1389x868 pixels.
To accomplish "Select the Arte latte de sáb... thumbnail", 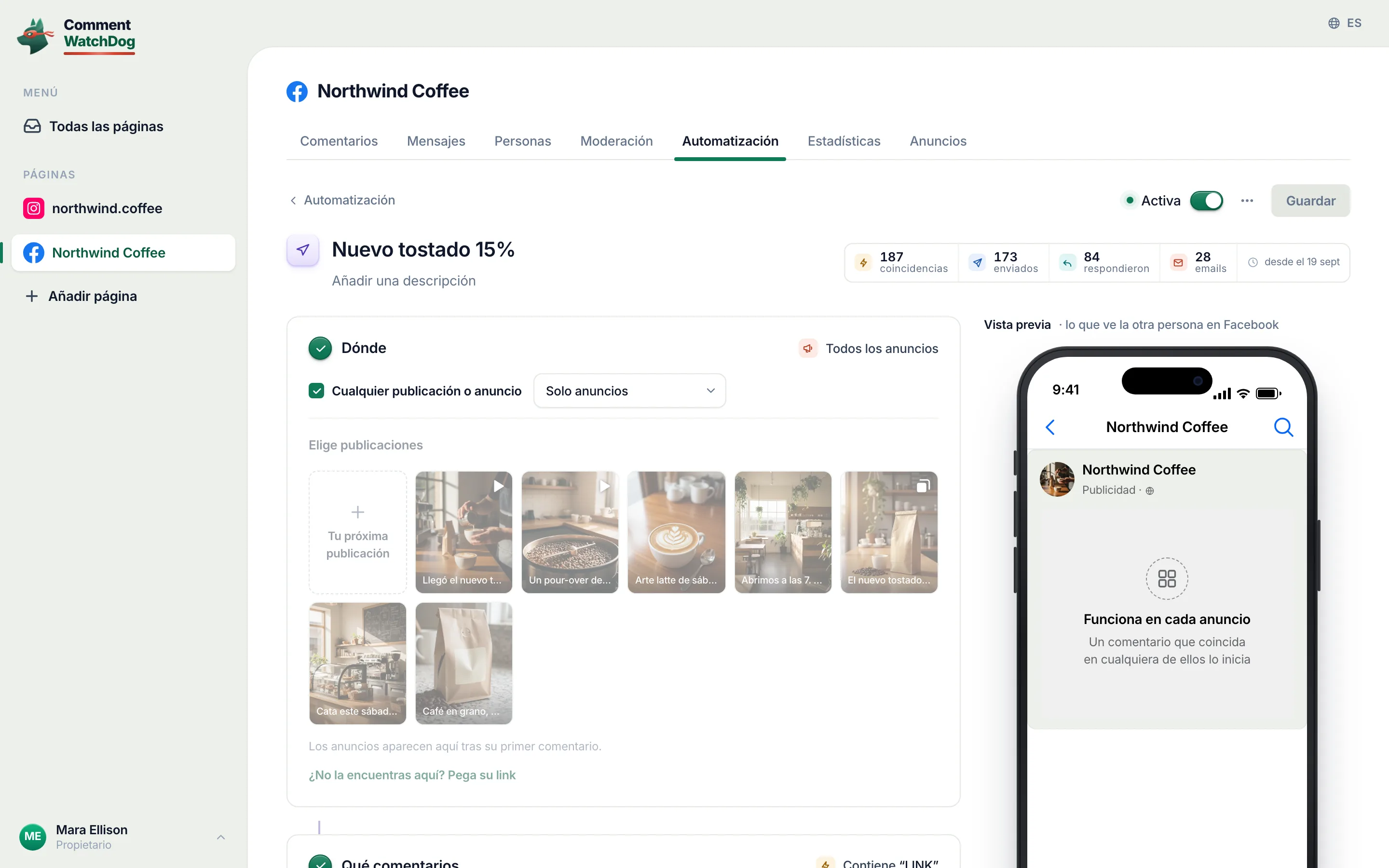I will coord(676,532).
